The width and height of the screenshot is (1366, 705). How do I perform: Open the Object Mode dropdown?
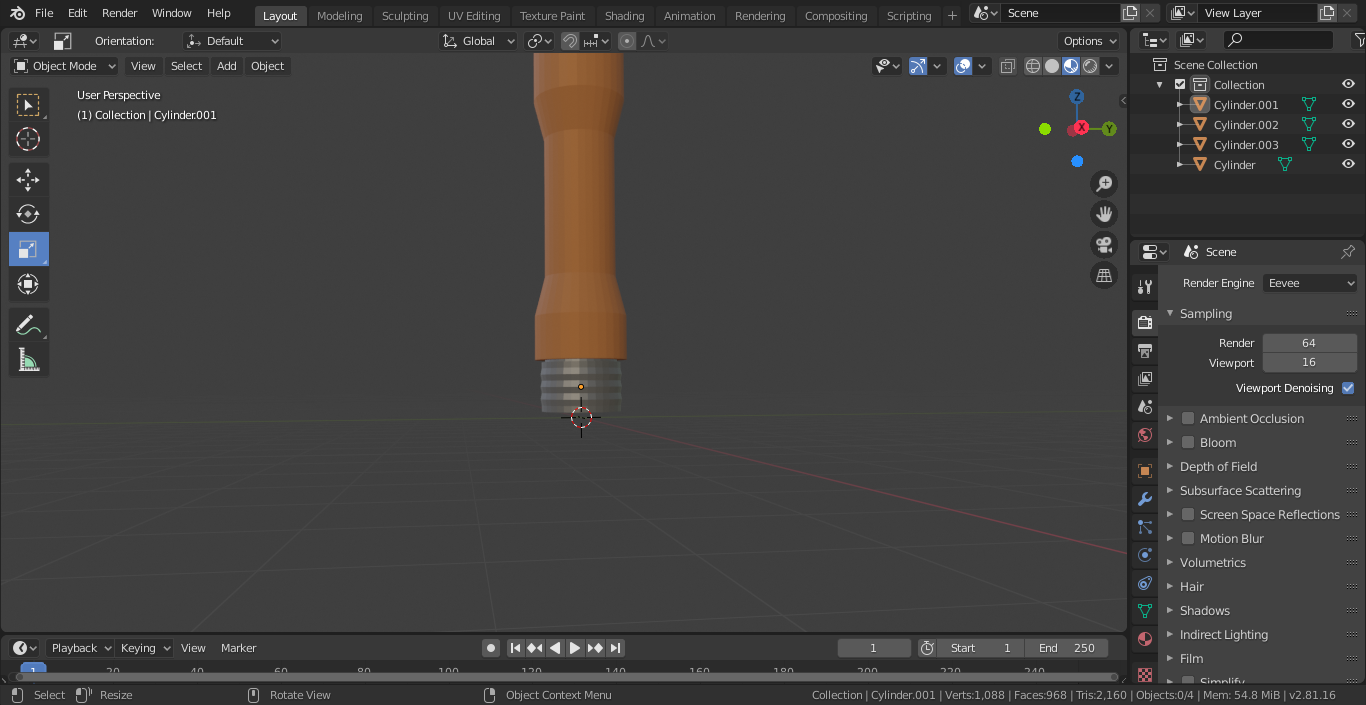click(65, 66)
